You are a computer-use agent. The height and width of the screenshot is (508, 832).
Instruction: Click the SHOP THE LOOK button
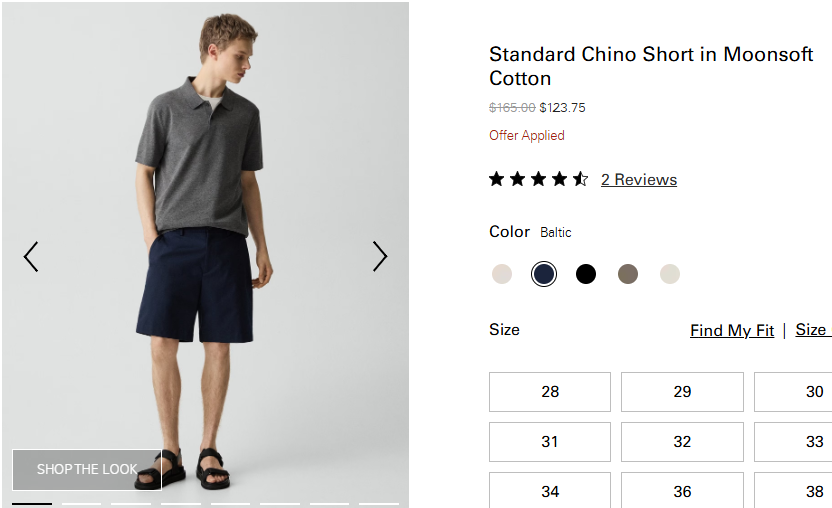pos(87,470)
